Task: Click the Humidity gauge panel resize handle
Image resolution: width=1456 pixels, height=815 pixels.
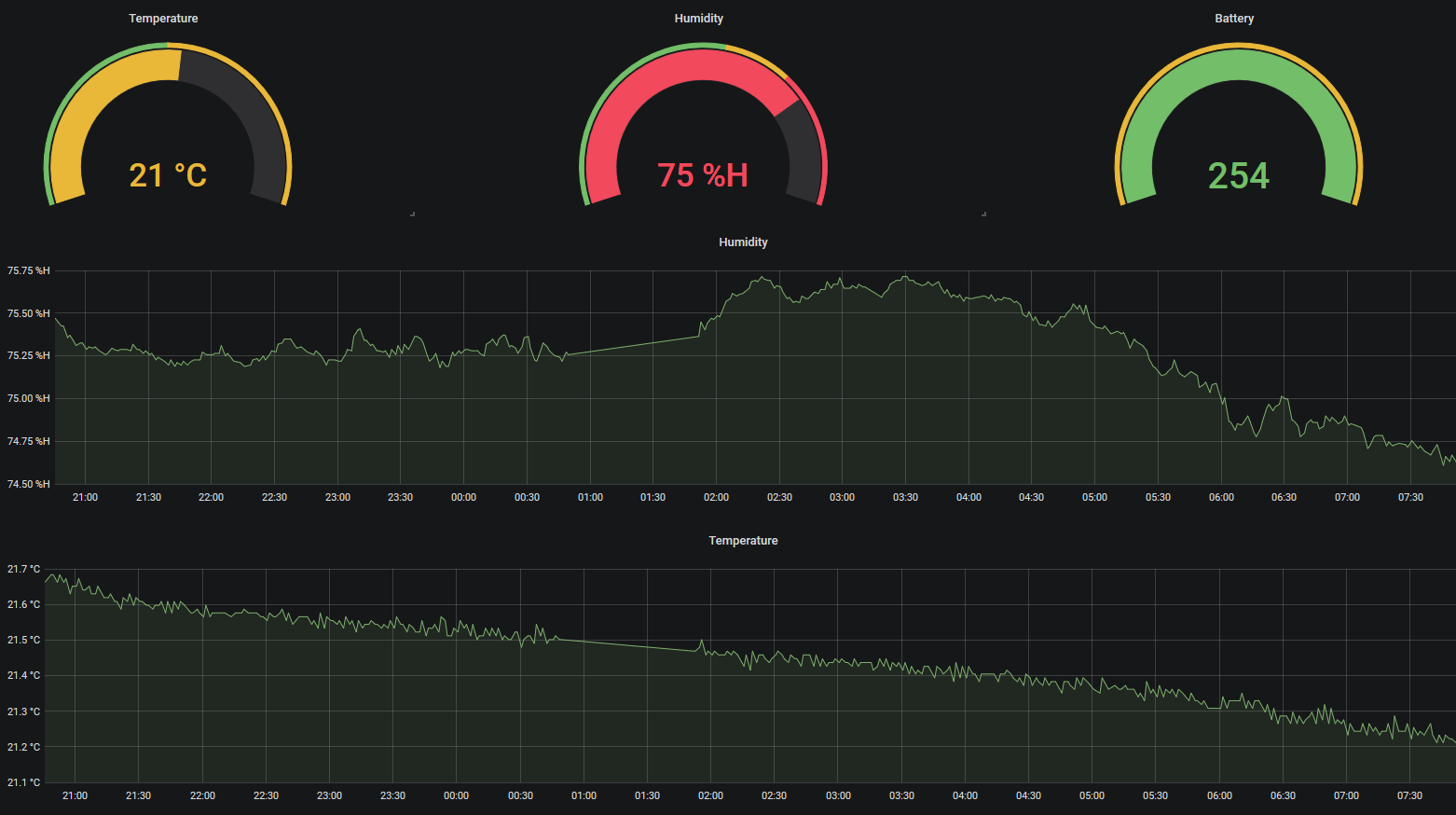Action: click(983, 214)
